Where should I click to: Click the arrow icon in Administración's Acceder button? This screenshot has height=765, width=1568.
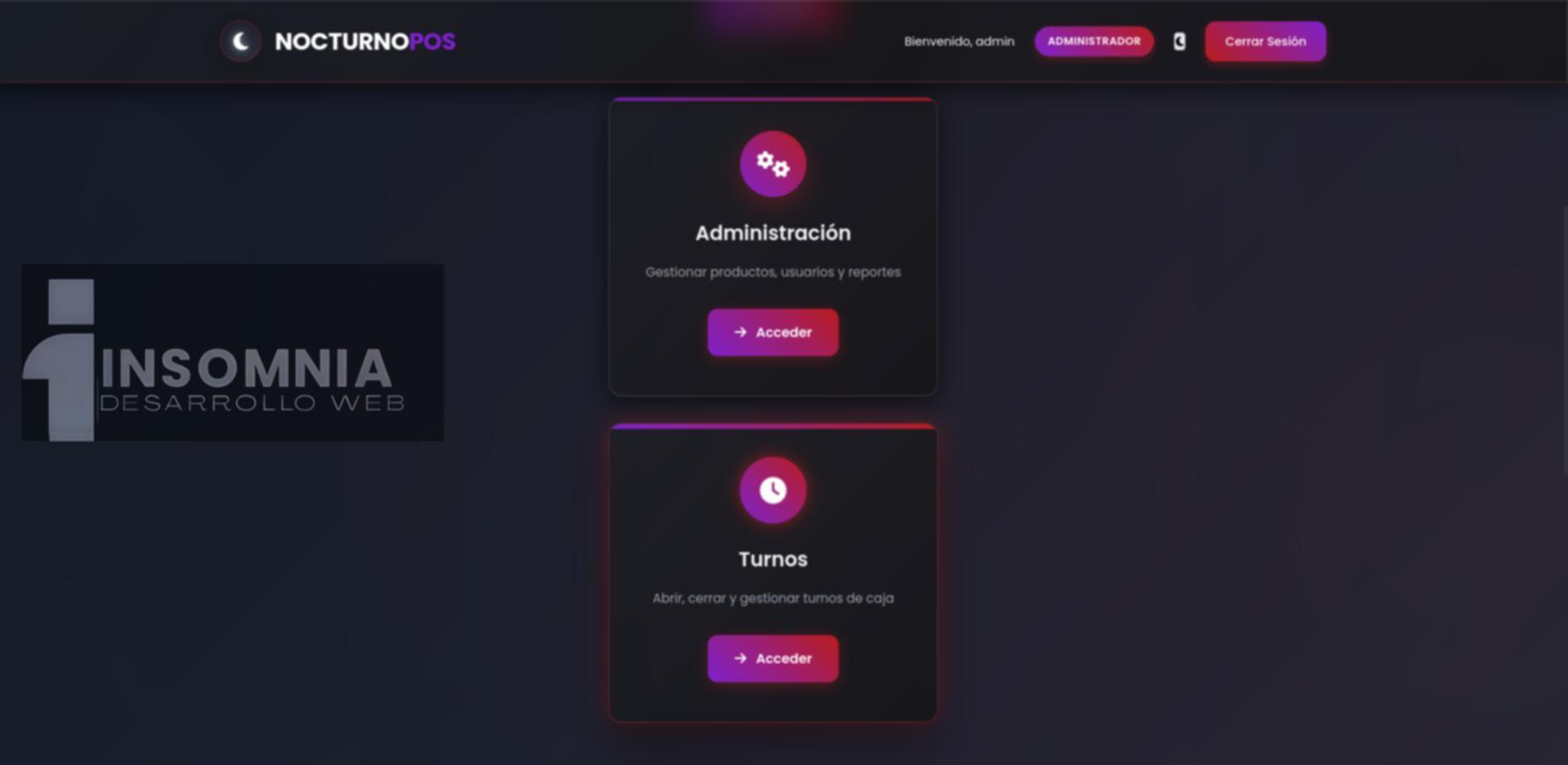(x=740, y=332)
